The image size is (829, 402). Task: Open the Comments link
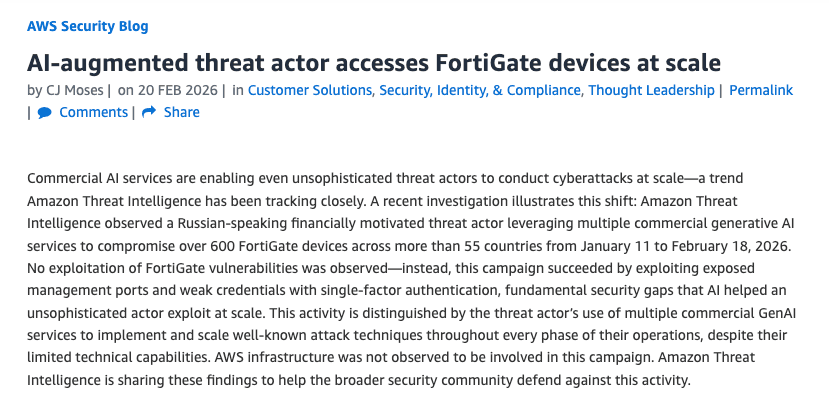coord(93,113)
